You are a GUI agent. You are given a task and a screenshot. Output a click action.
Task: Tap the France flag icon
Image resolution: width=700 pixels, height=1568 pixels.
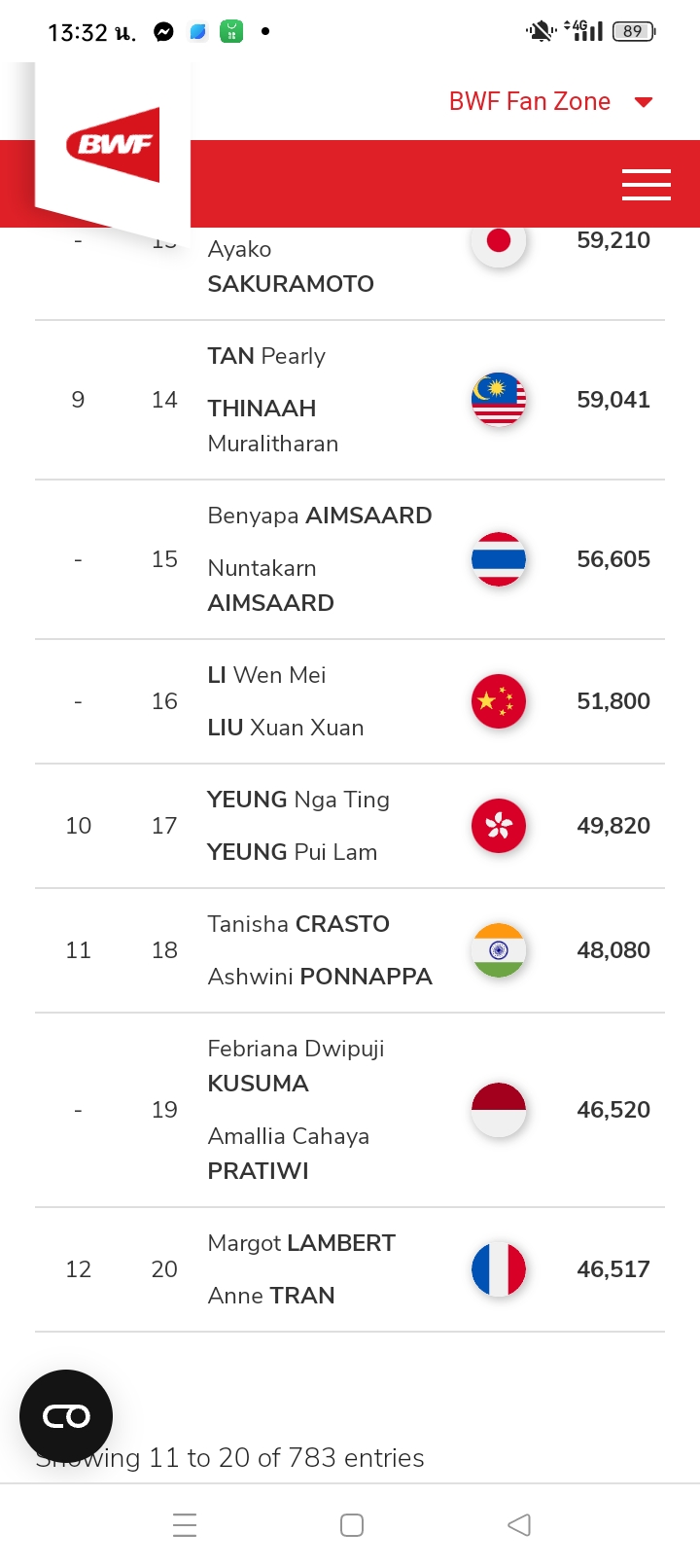pyautogui.click(x=499, y=1269)
